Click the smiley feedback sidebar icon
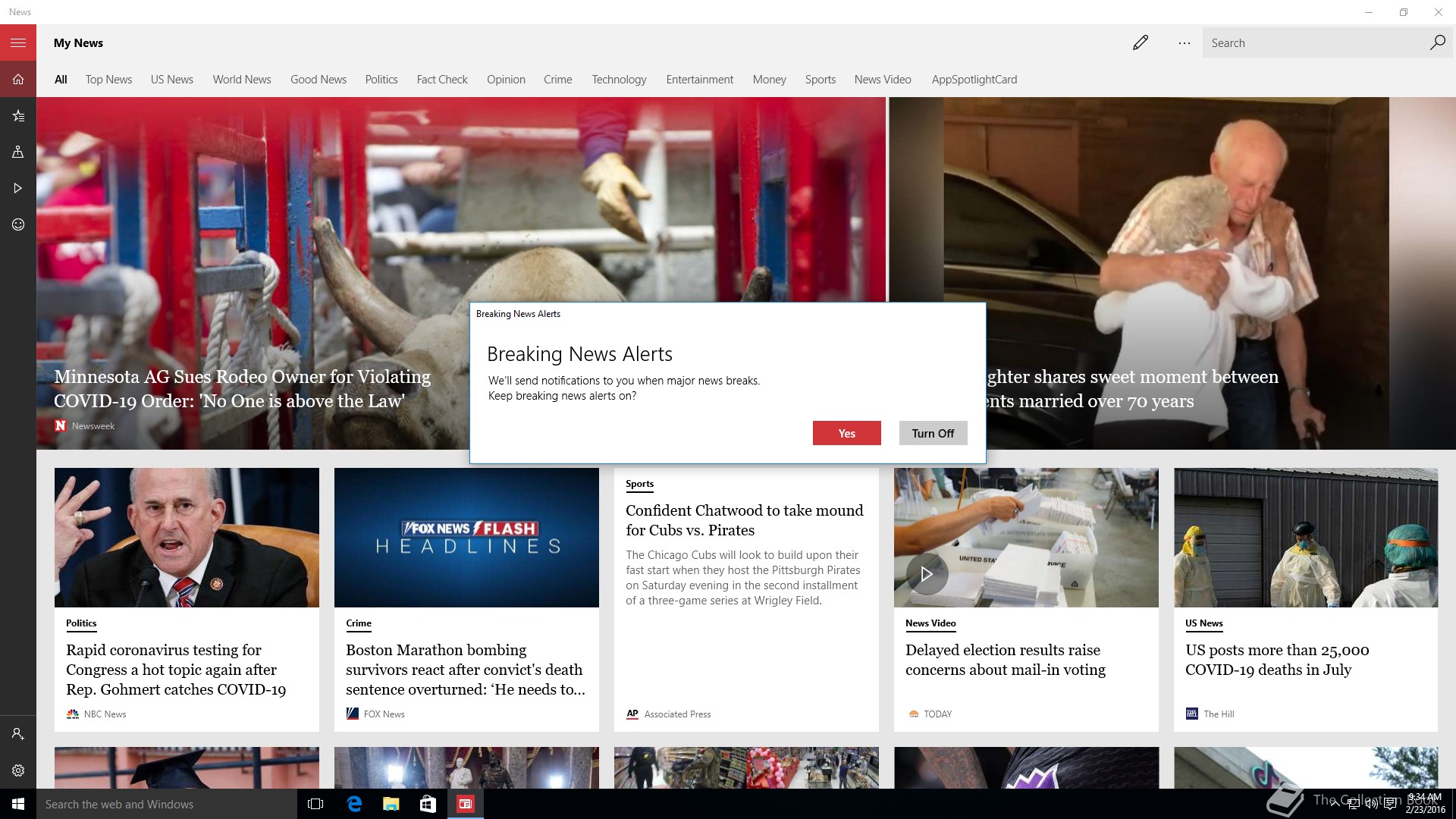1456x819 pixels. pos(18,224)
